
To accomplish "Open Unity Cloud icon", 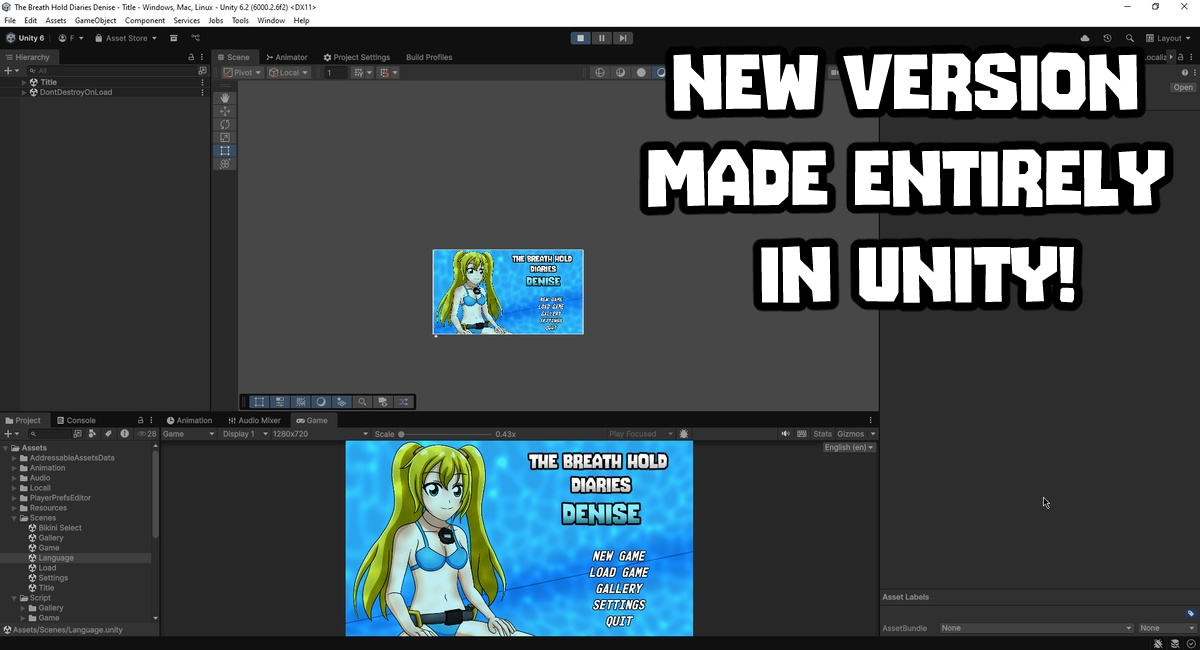I will coord(1085,38).
